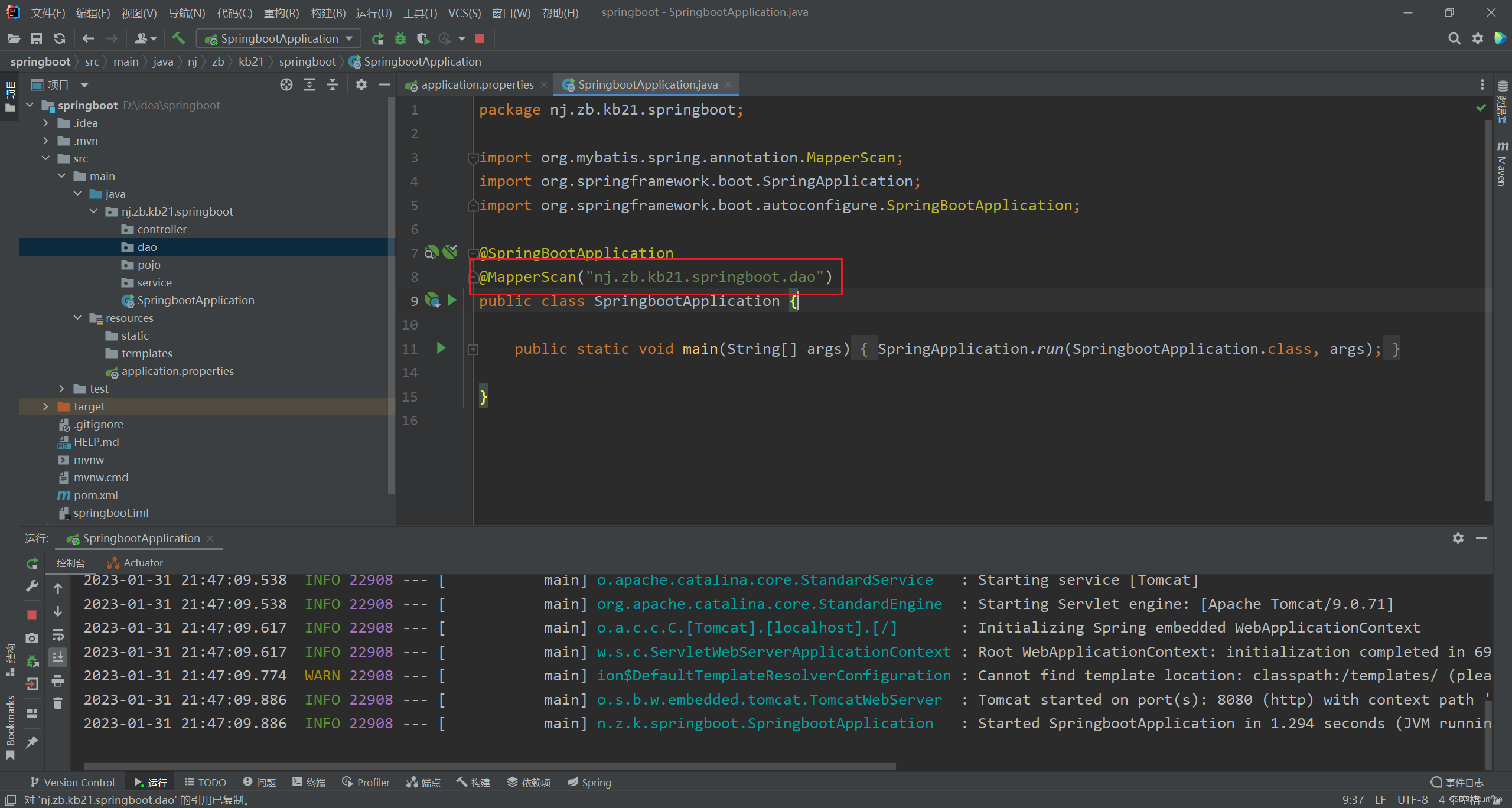Stop the running application via red square icon
Image resolution: width=1512 pixels, height=808 pixels.
coord(480,38)
